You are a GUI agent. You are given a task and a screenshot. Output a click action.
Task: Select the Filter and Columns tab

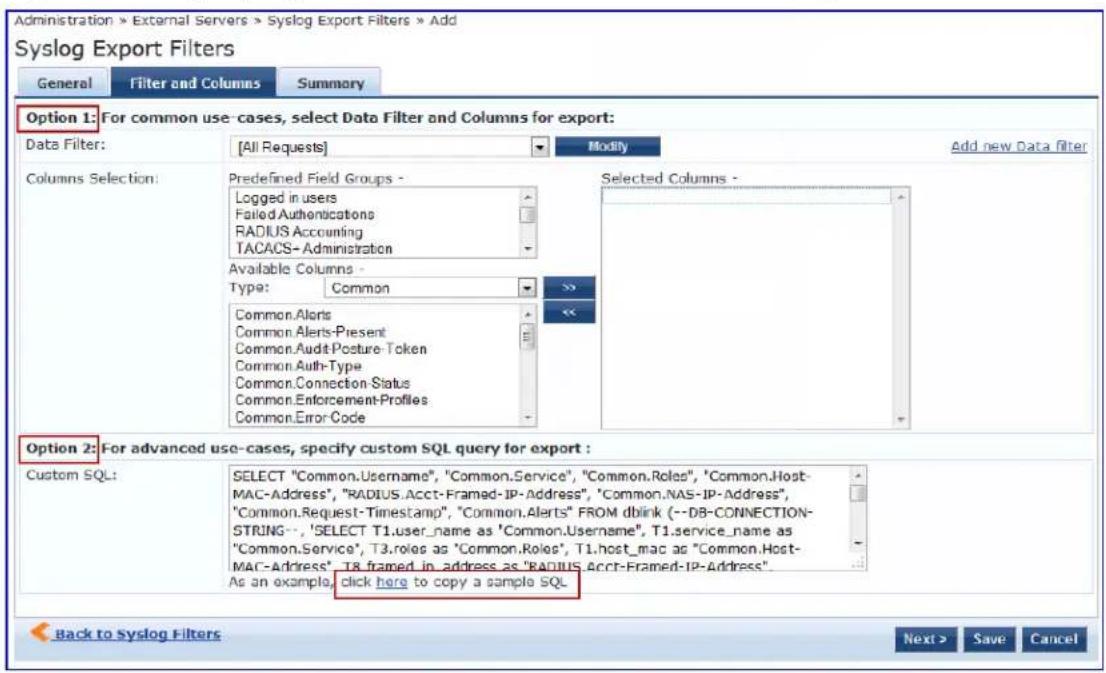(195, 83)
